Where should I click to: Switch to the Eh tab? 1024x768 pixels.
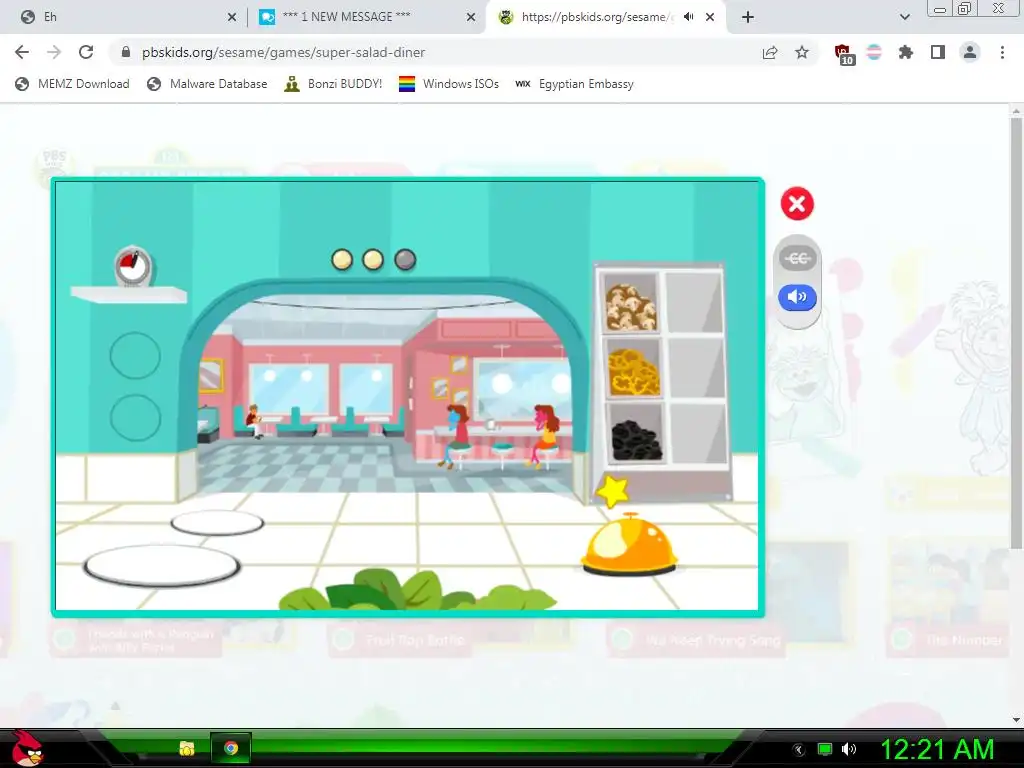tap(124, 17)
